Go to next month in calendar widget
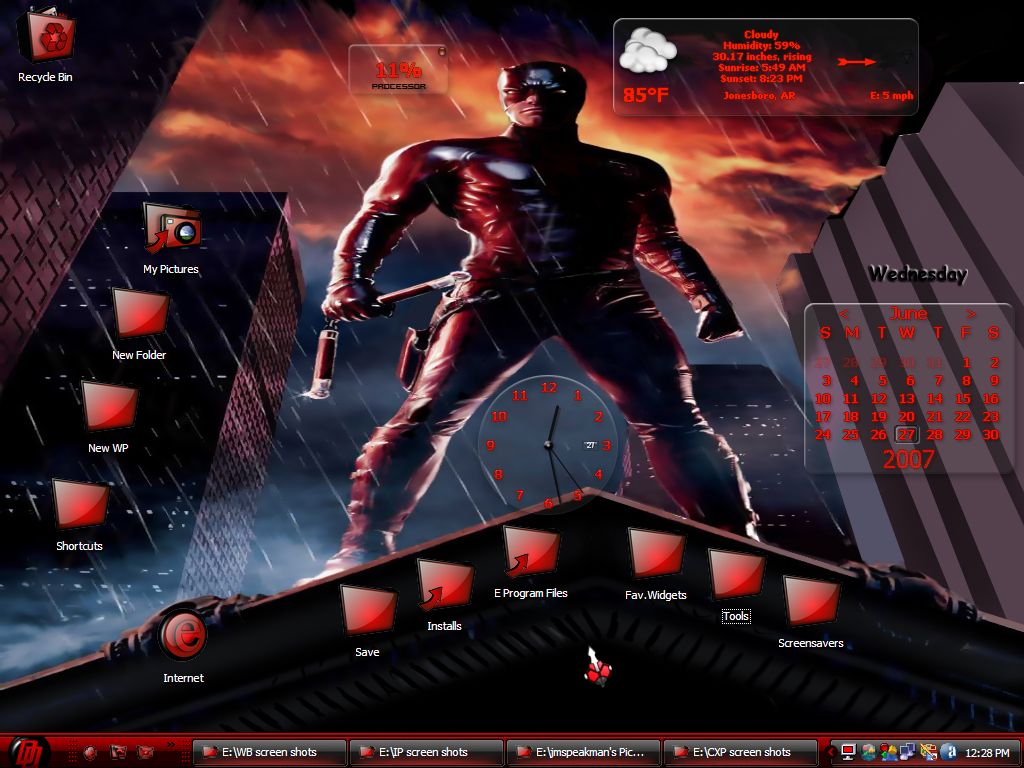The width and height of the screenshot is (1024, 768). pos(970,314)
